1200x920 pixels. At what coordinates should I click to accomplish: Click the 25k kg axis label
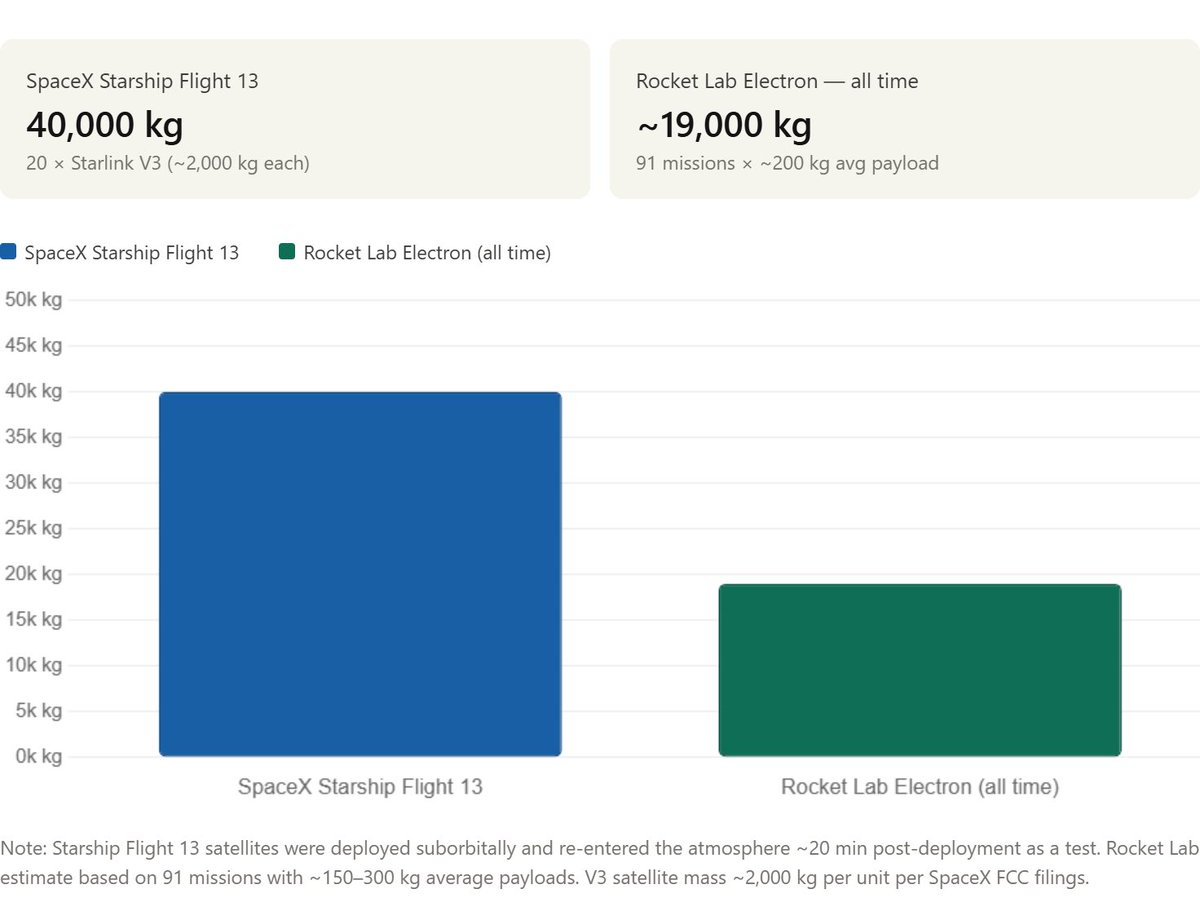32,528
